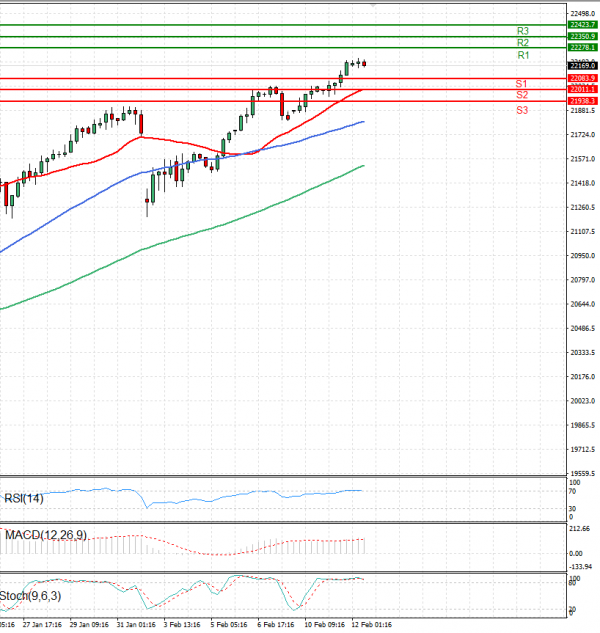
Task: Click the 6 Feb 17:16 time label
Action: [276, 625]
